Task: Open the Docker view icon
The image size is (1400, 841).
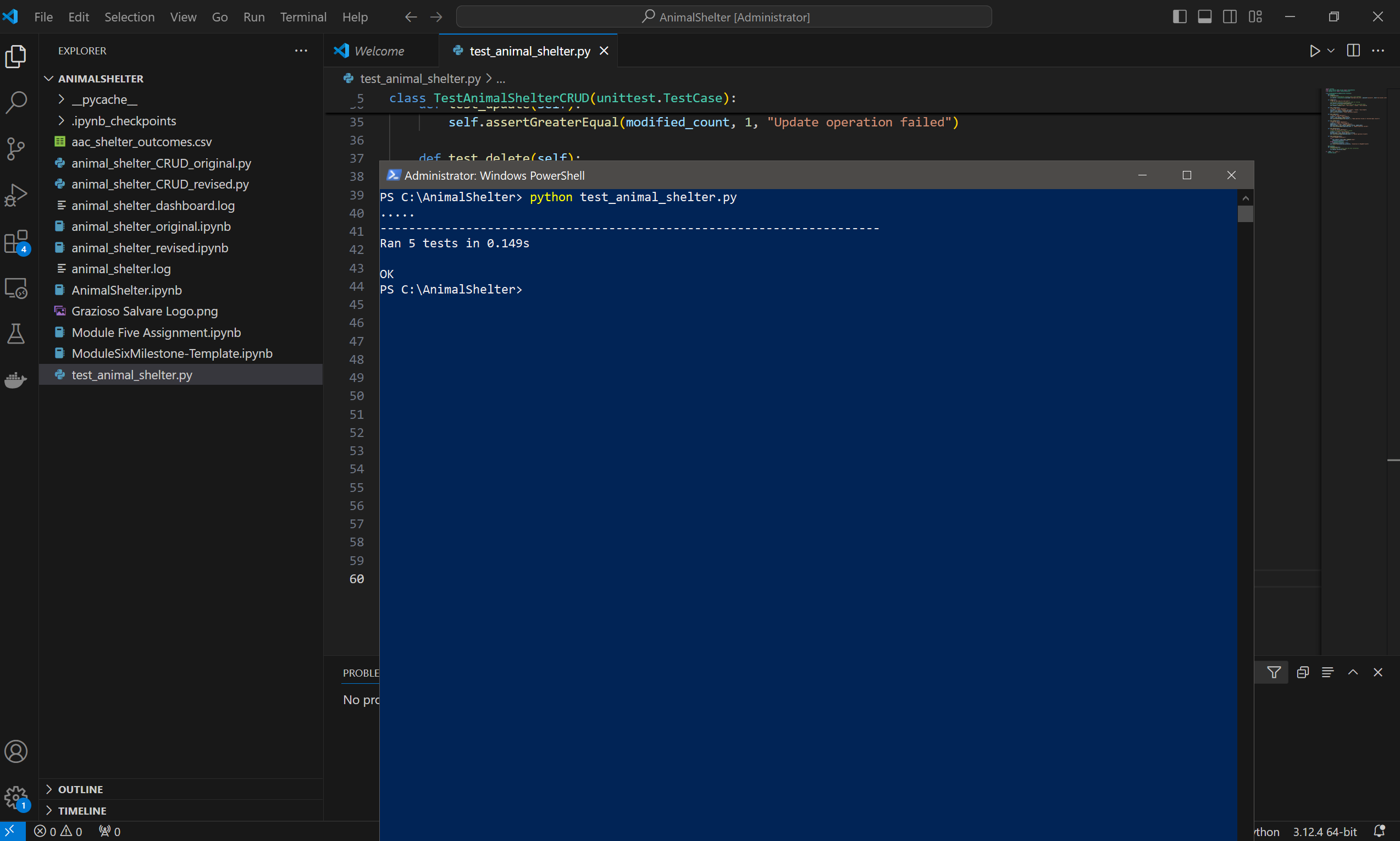Action: click(x=16, y=380)
